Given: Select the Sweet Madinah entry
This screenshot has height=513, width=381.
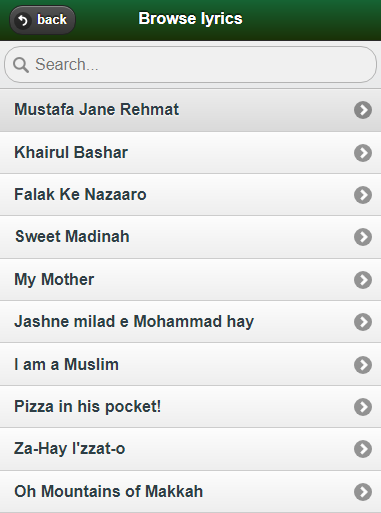Looking at the screenshot, I should click(x=190, y=237).
